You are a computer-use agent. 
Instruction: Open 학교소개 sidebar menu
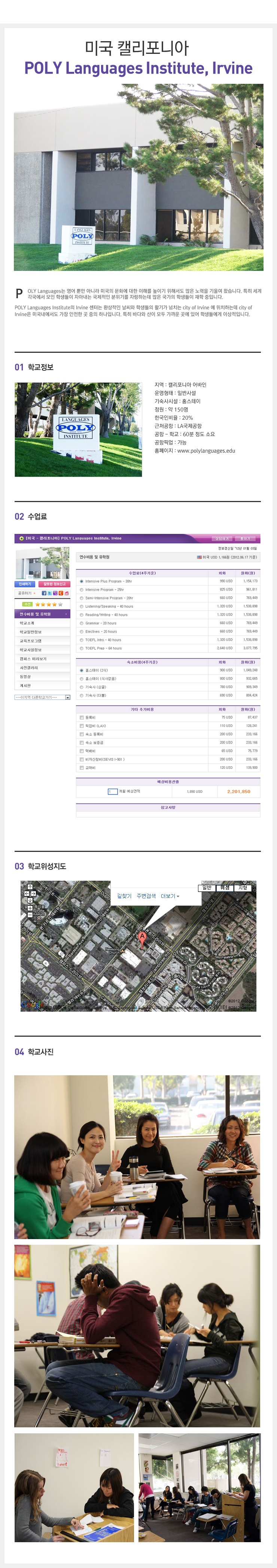(x=43, y=623)
